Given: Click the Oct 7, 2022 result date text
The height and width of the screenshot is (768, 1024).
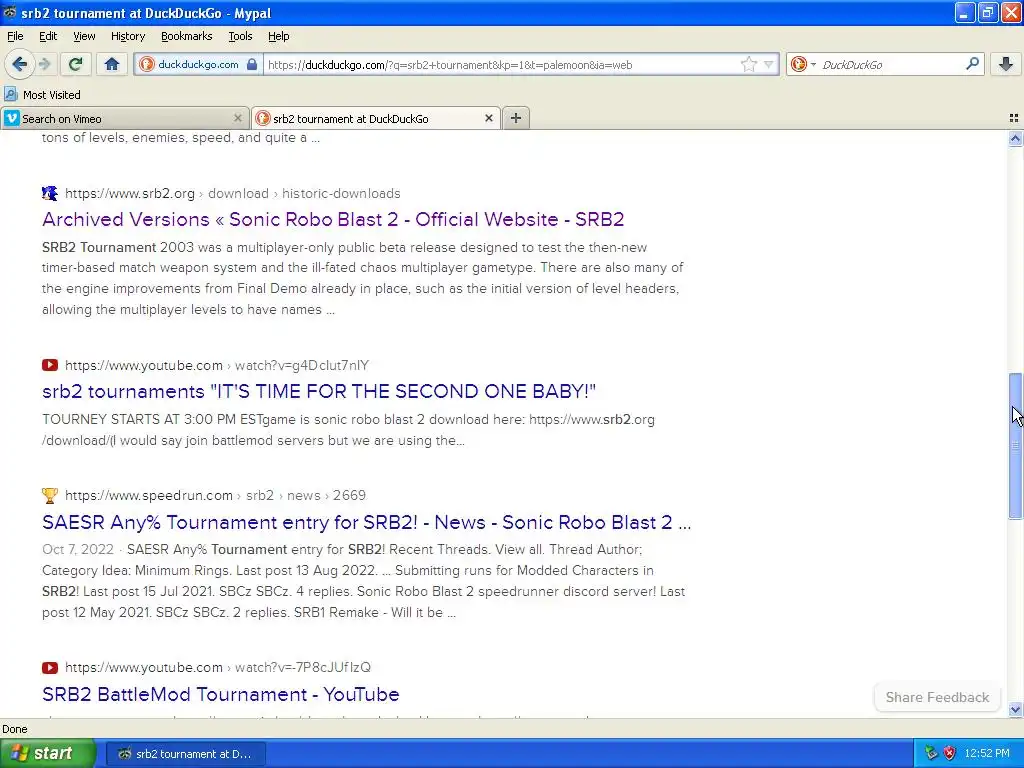Looking at the screenshot, I should 78,549.
